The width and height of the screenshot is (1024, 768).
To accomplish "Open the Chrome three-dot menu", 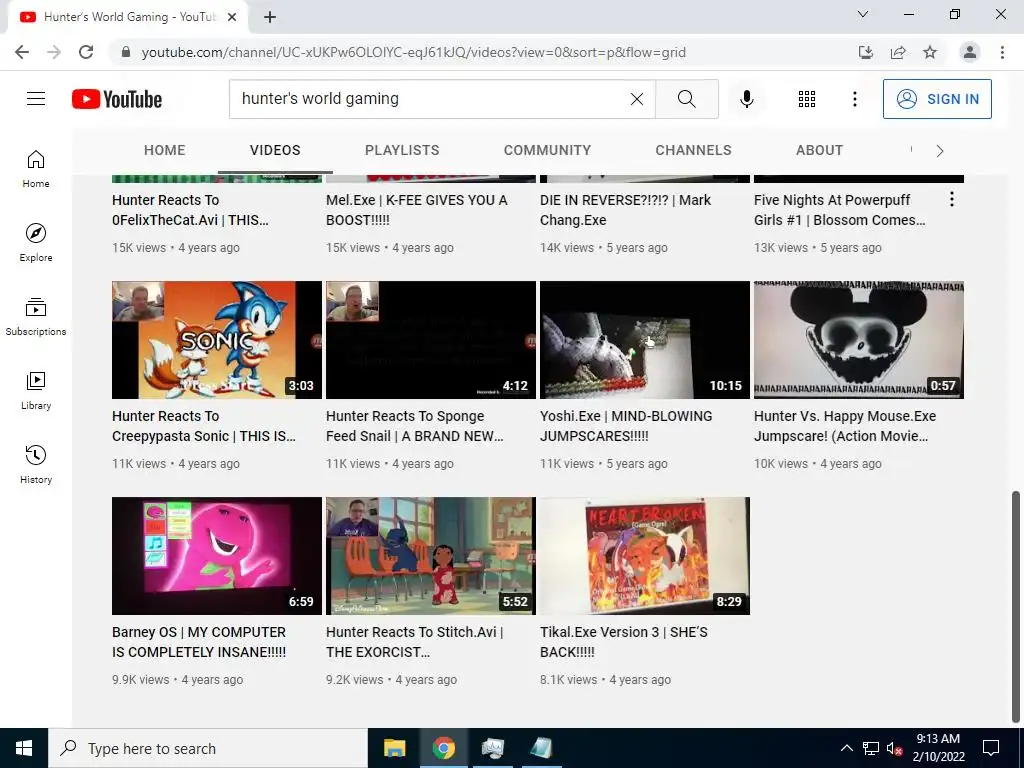I will pyautogui.click(x=1002, y=52).
